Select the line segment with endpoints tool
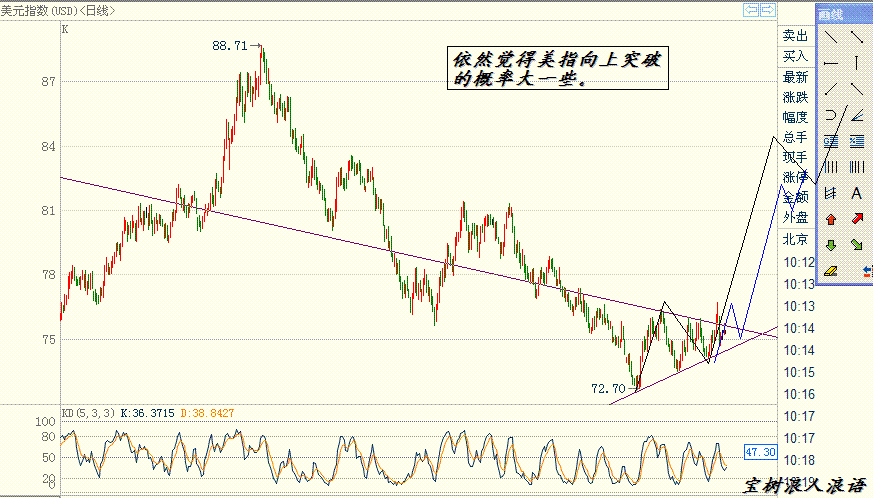The image size is (873, 498). pyautogui.click(x=857, y=37)
